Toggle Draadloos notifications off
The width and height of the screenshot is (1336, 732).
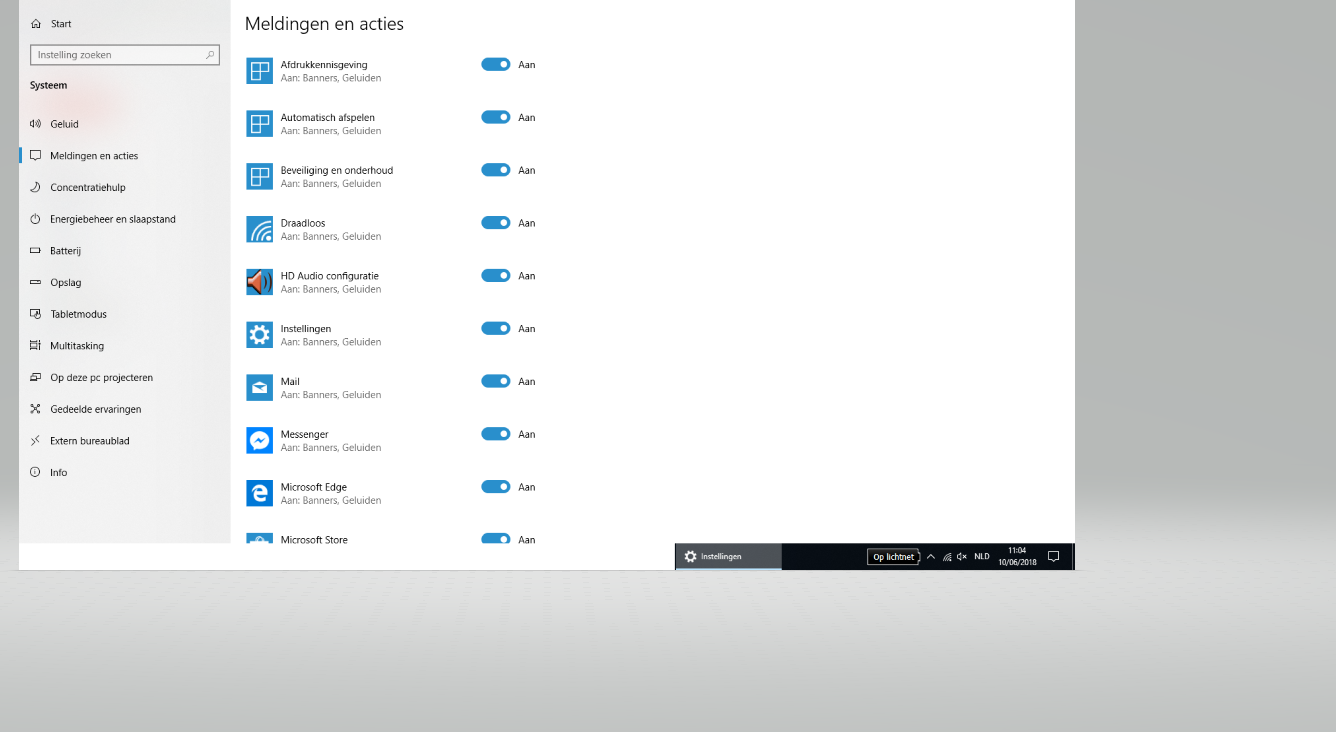[x=496, y=223]
